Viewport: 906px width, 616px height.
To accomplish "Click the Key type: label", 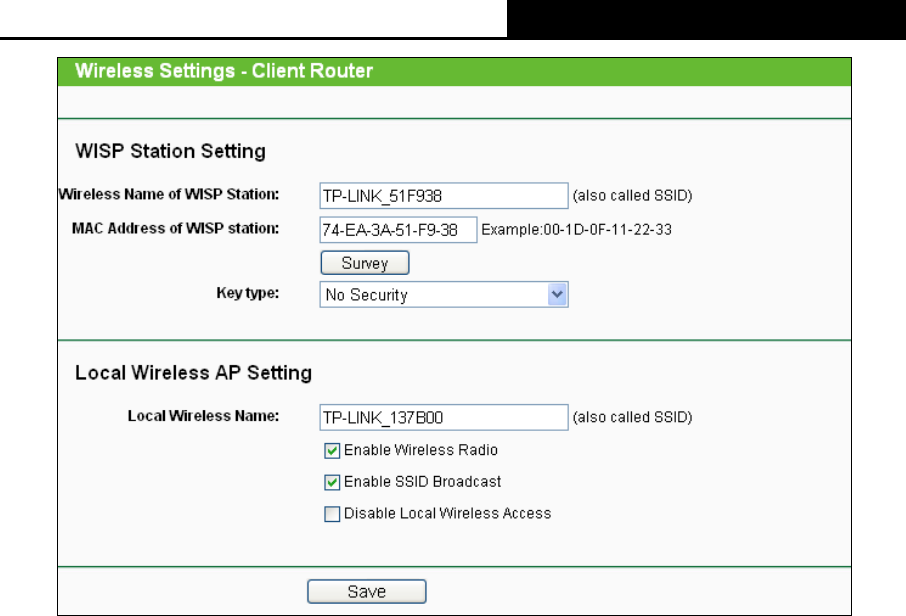I will [x=248, y=293].
